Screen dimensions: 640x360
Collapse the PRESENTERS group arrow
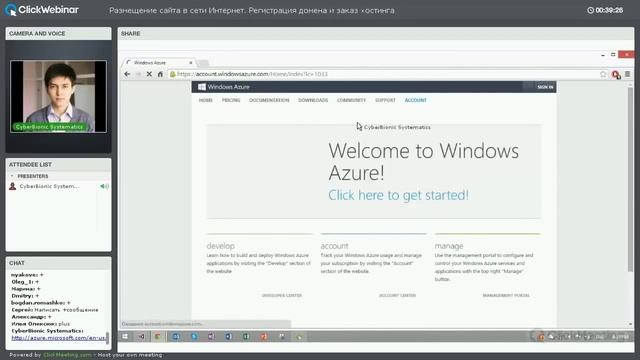click(x=12, y=176)
